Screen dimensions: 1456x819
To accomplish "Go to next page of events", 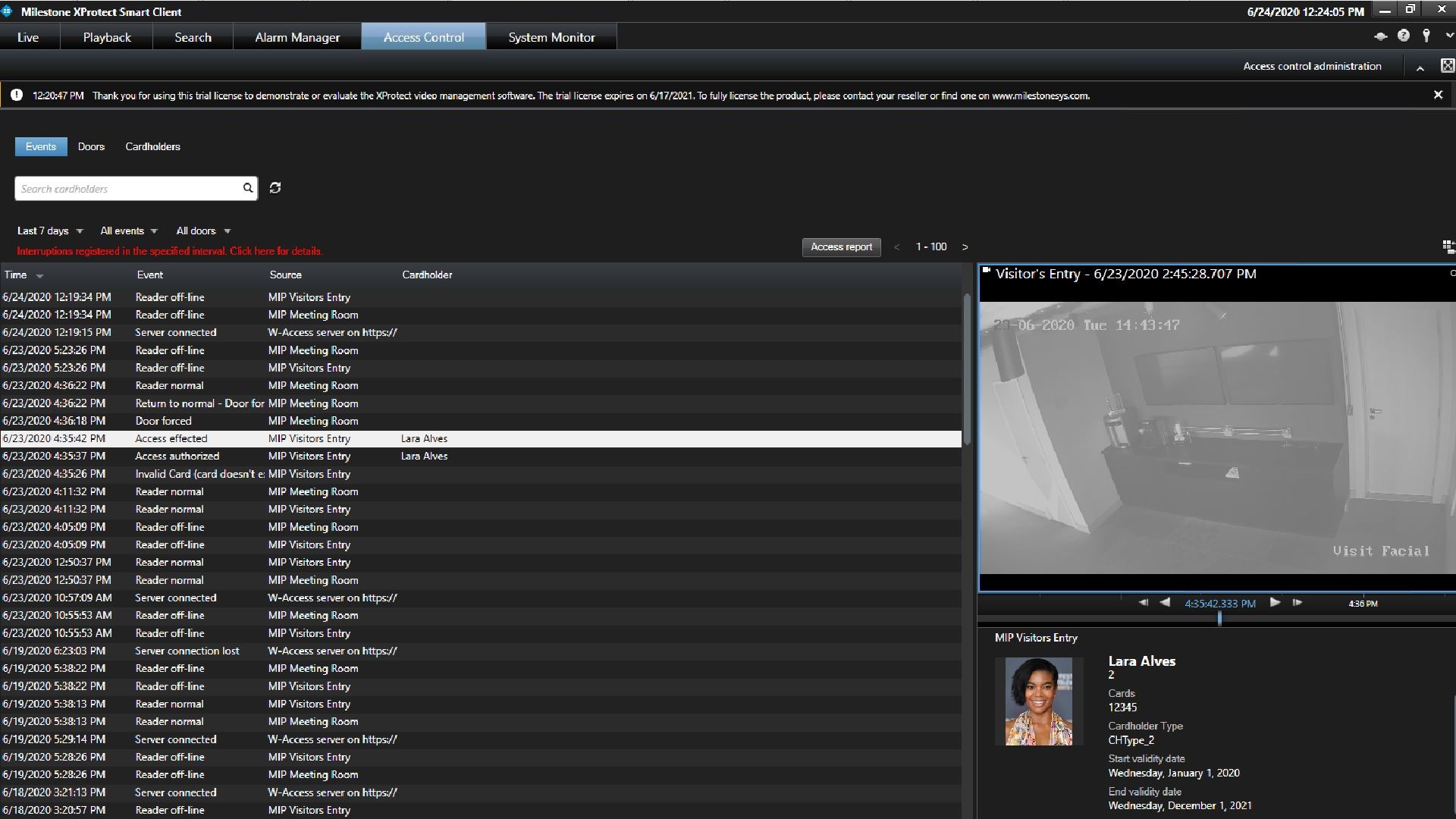I will pos(965,247).
